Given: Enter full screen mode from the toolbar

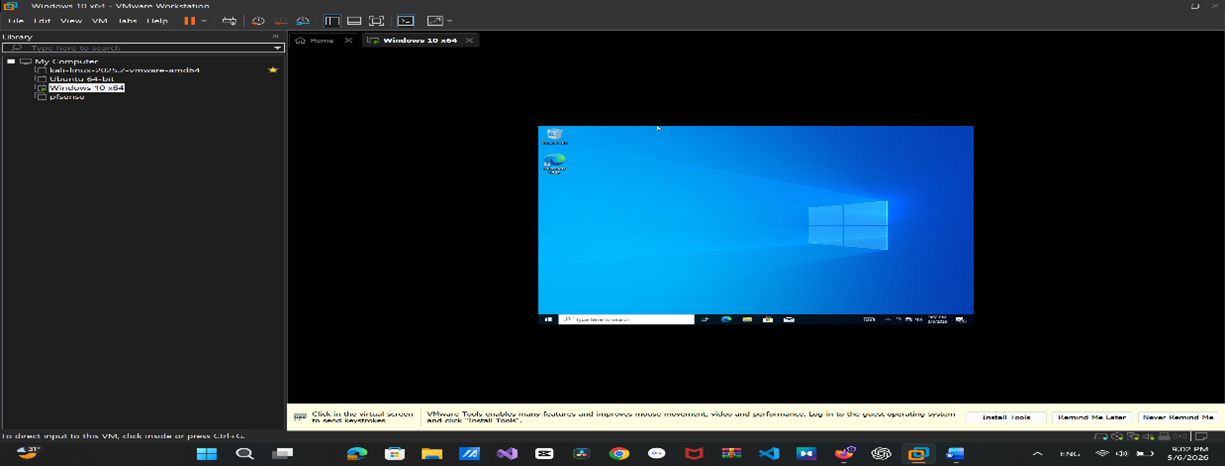Looking at the screenshot, I should pyautogui.click(x=376, y=20).
